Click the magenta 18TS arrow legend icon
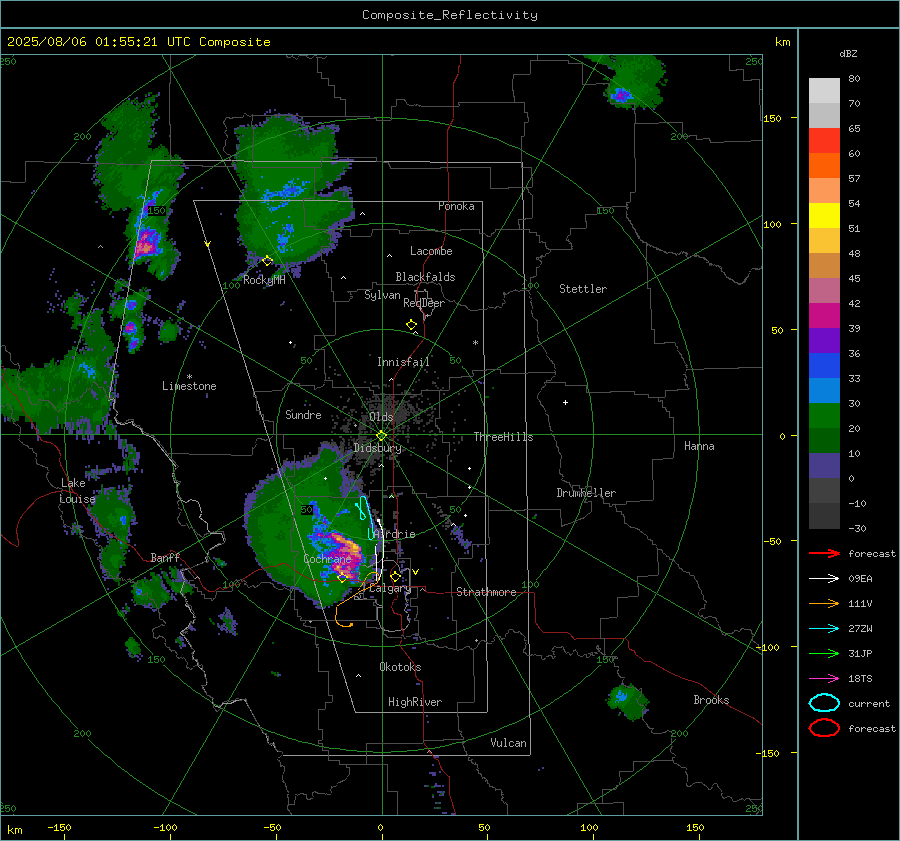900x841 pixels. (x=824, y=679)
